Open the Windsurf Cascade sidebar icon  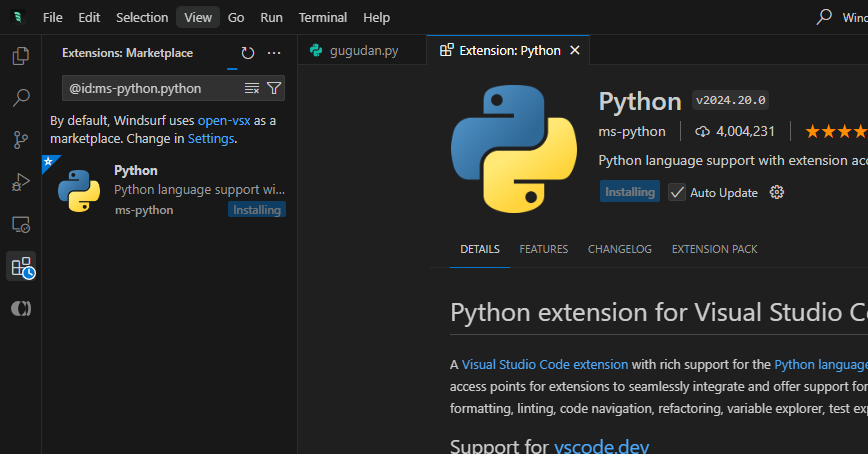(20, 308)
